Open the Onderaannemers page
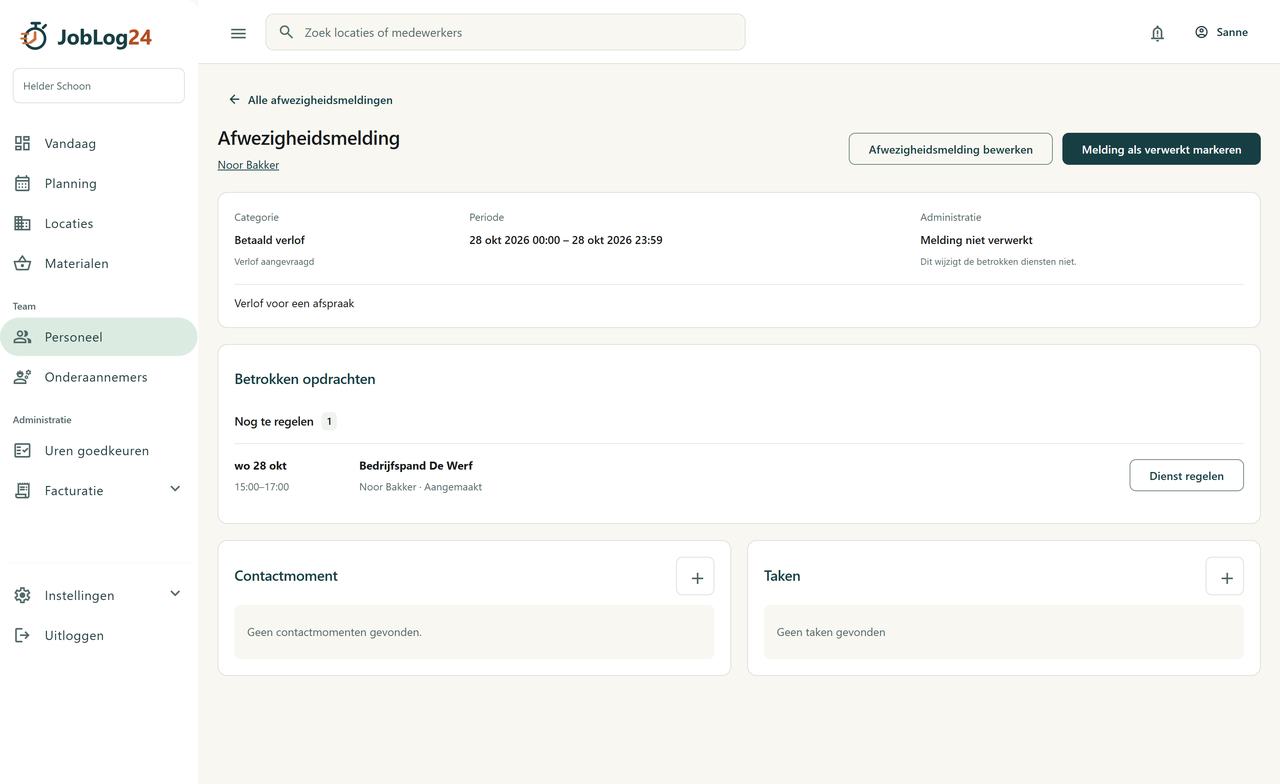 pyautogui.click(x=99, y=377)
